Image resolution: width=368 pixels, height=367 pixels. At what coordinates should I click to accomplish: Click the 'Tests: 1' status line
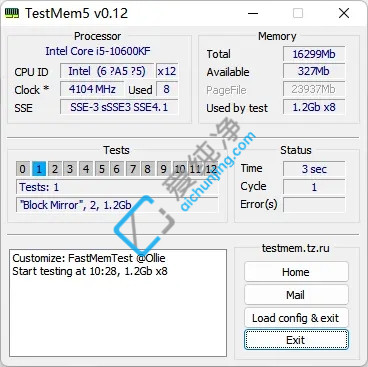point(117,187)
